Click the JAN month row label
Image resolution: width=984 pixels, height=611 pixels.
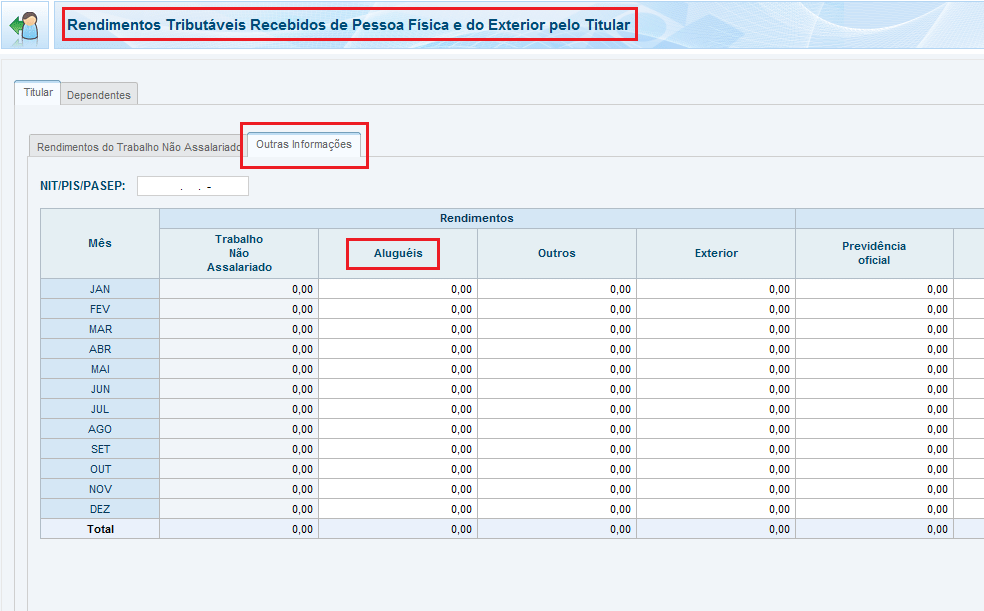point(100,289)
